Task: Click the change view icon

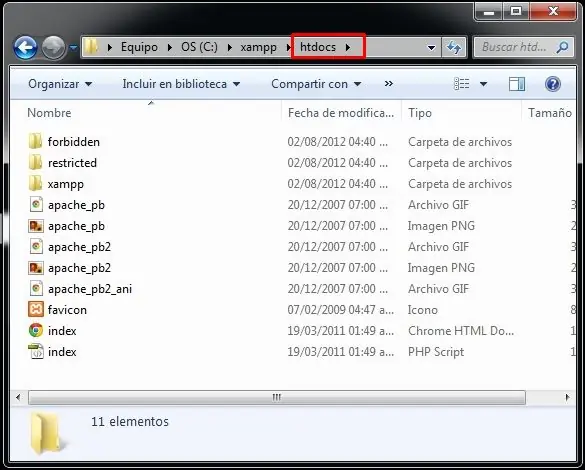Action: pyautogui.click(x=462, y=84)
